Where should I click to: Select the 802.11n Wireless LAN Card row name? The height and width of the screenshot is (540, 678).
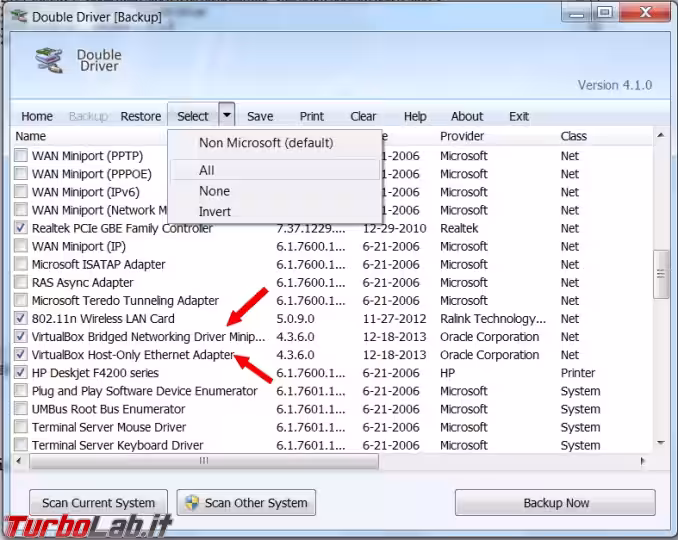coord(103,319)
